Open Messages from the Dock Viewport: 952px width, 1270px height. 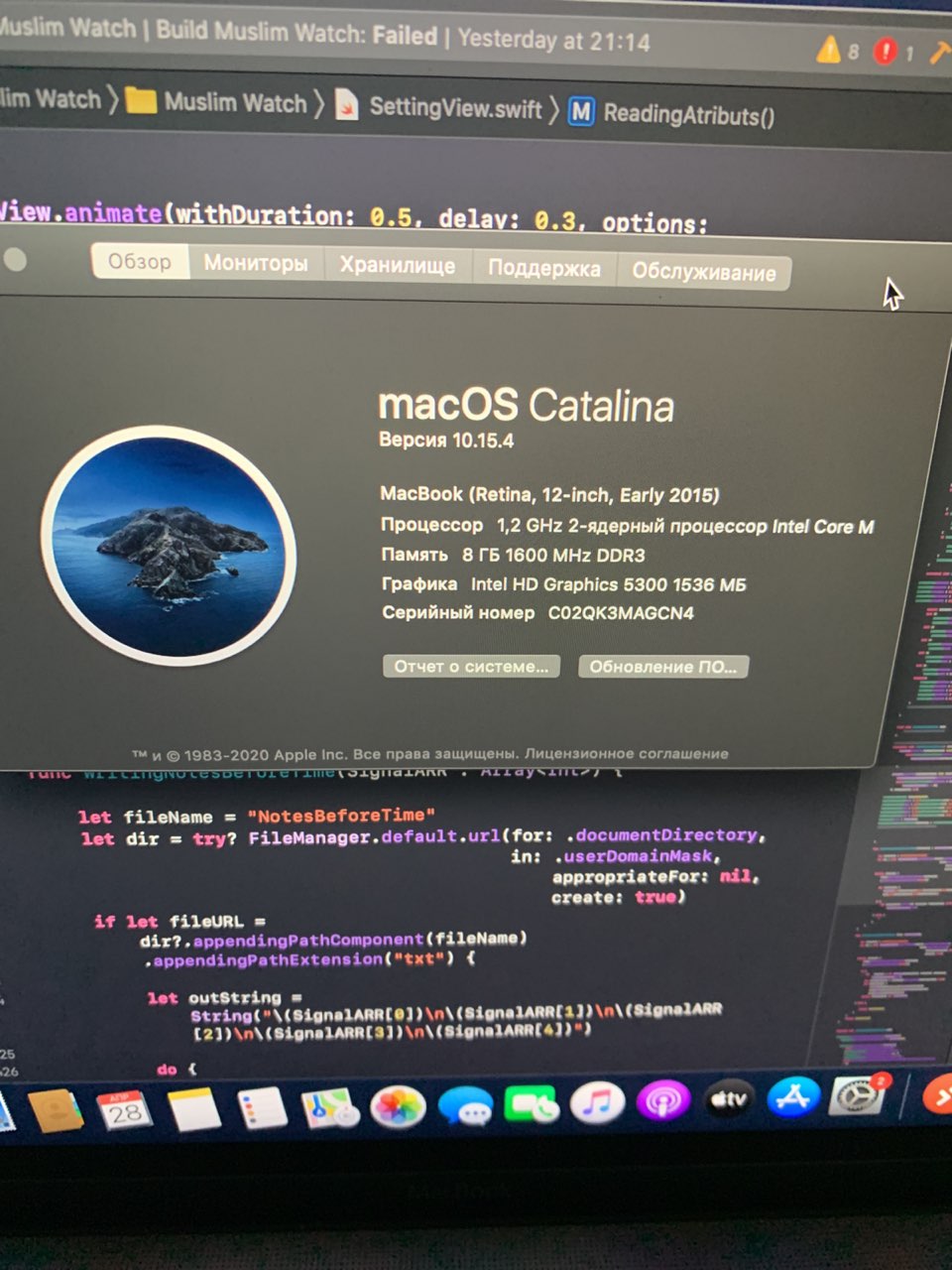point(465,1105)
